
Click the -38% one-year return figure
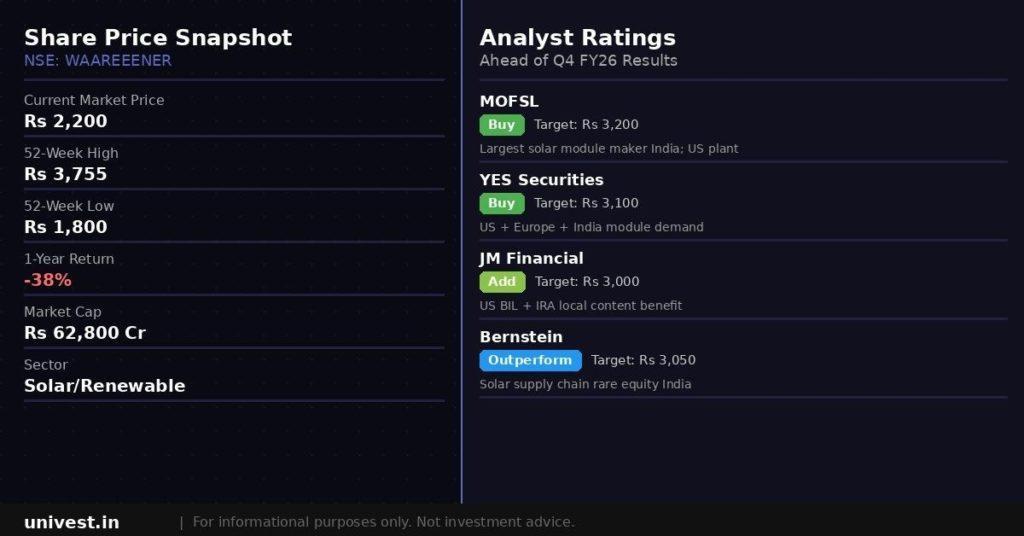[48, 280]
